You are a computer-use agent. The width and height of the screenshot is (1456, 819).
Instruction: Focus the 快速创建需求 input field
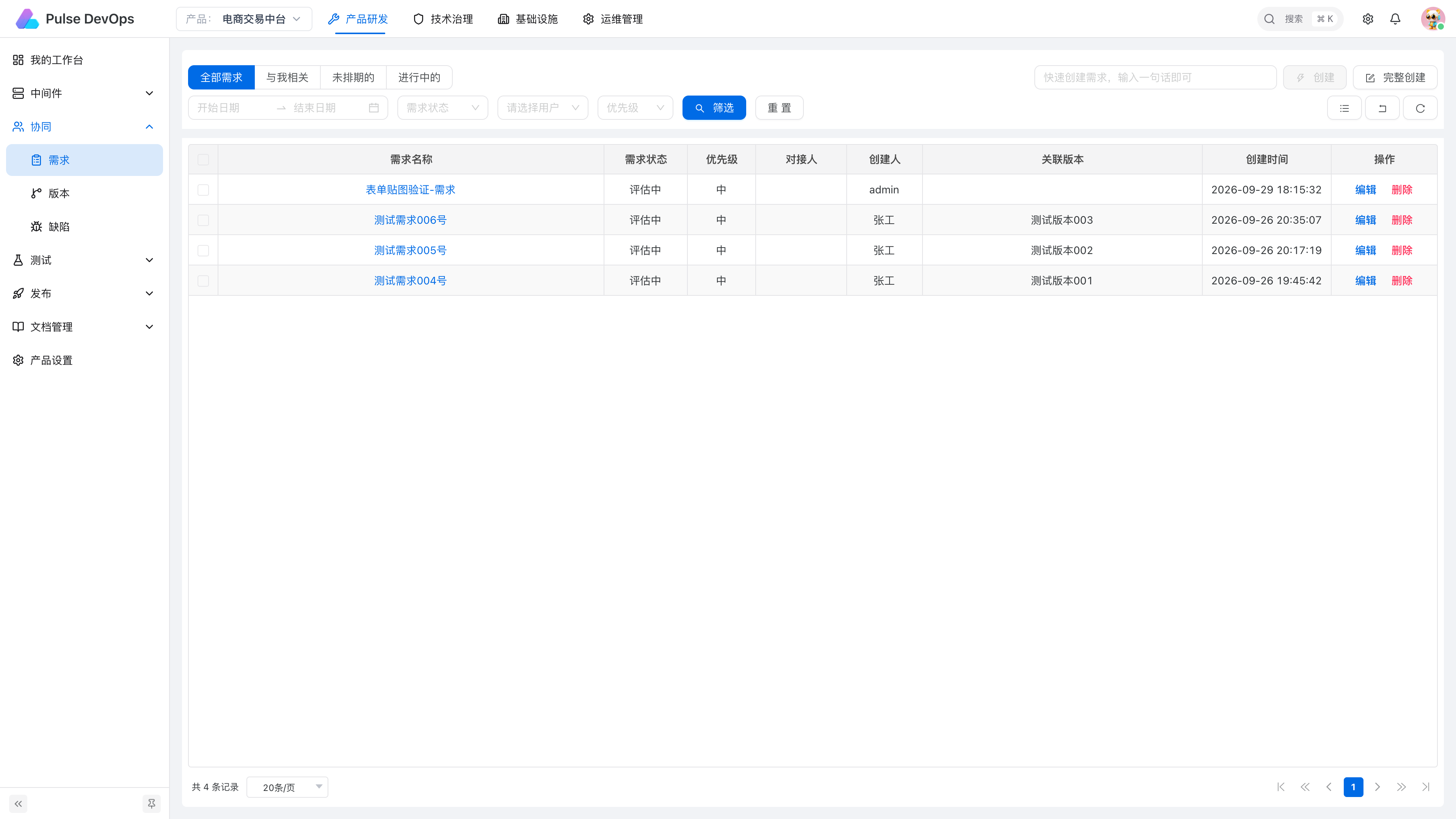[1155, 77]
